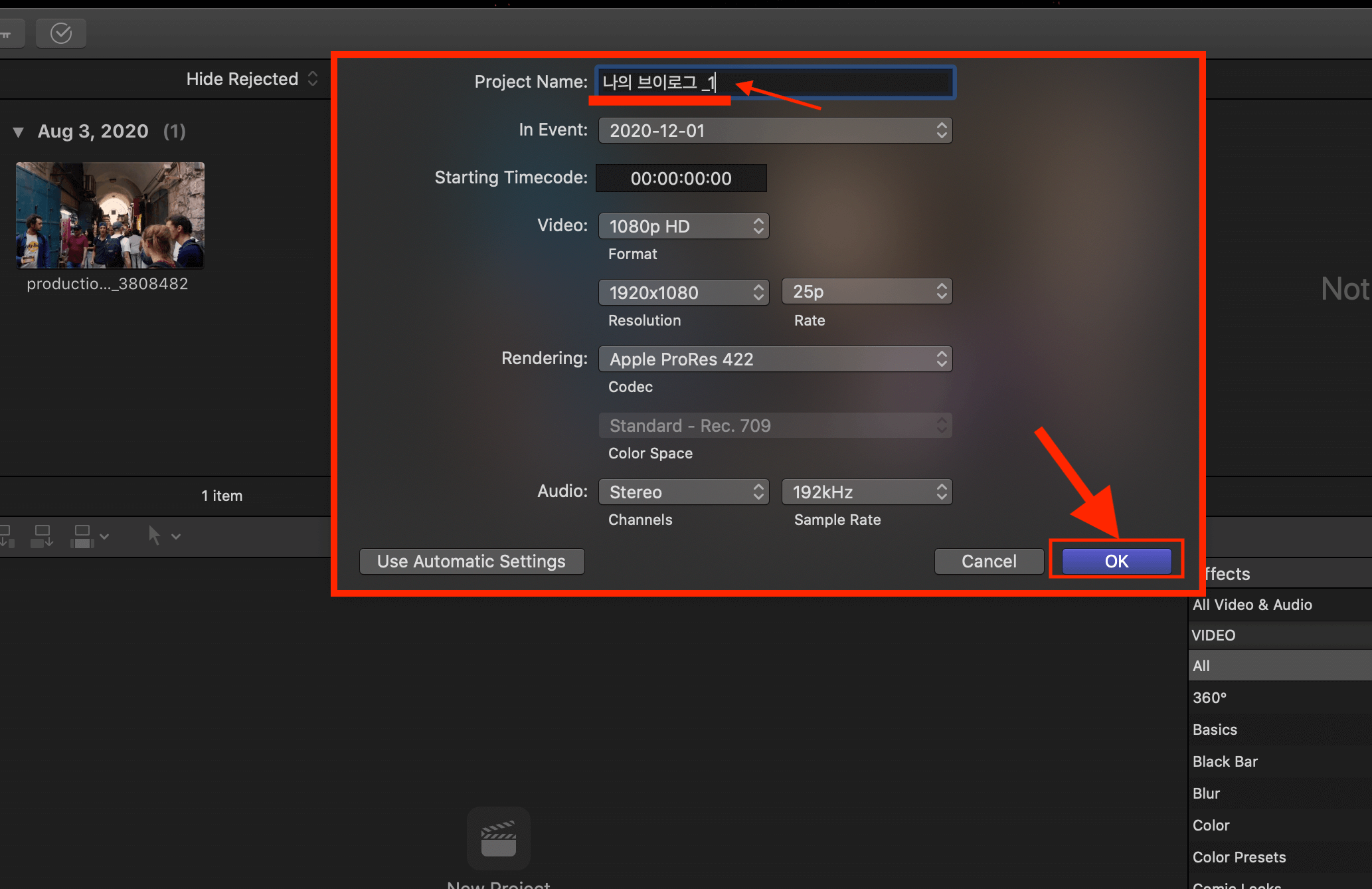Click the append clip to storyline icon

(43, 536)
